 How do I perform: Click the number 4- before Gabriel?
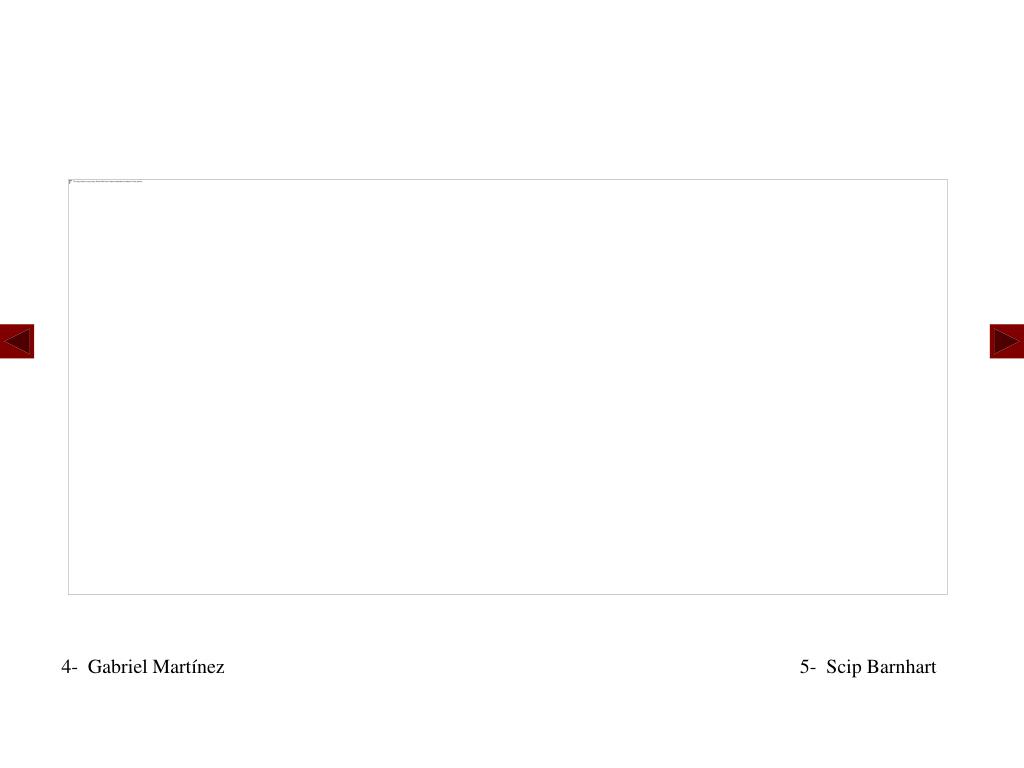tap(69, 667)
